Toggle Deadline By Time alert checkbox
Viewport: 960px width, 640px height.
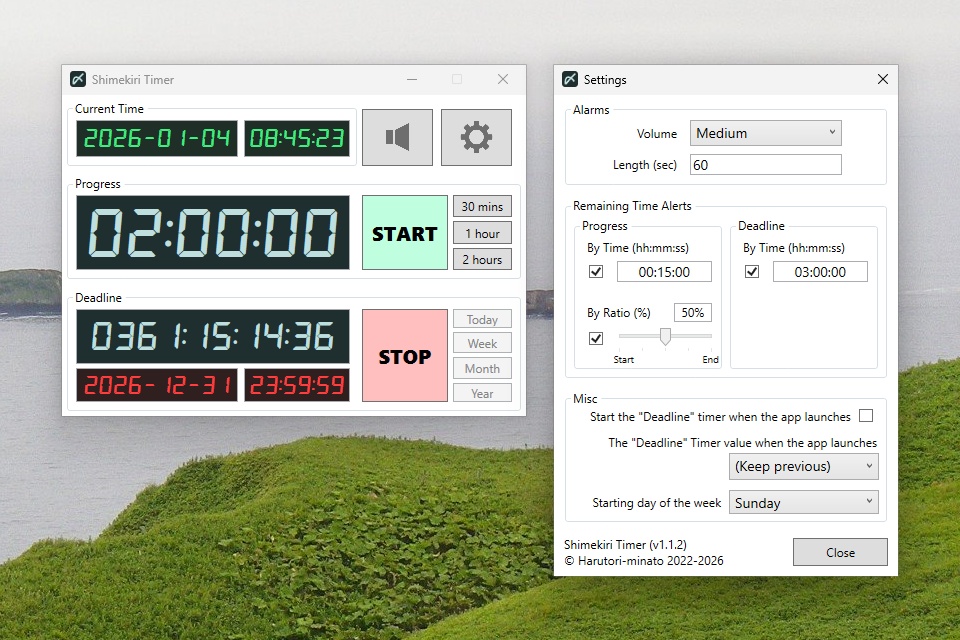click(752, 271)
